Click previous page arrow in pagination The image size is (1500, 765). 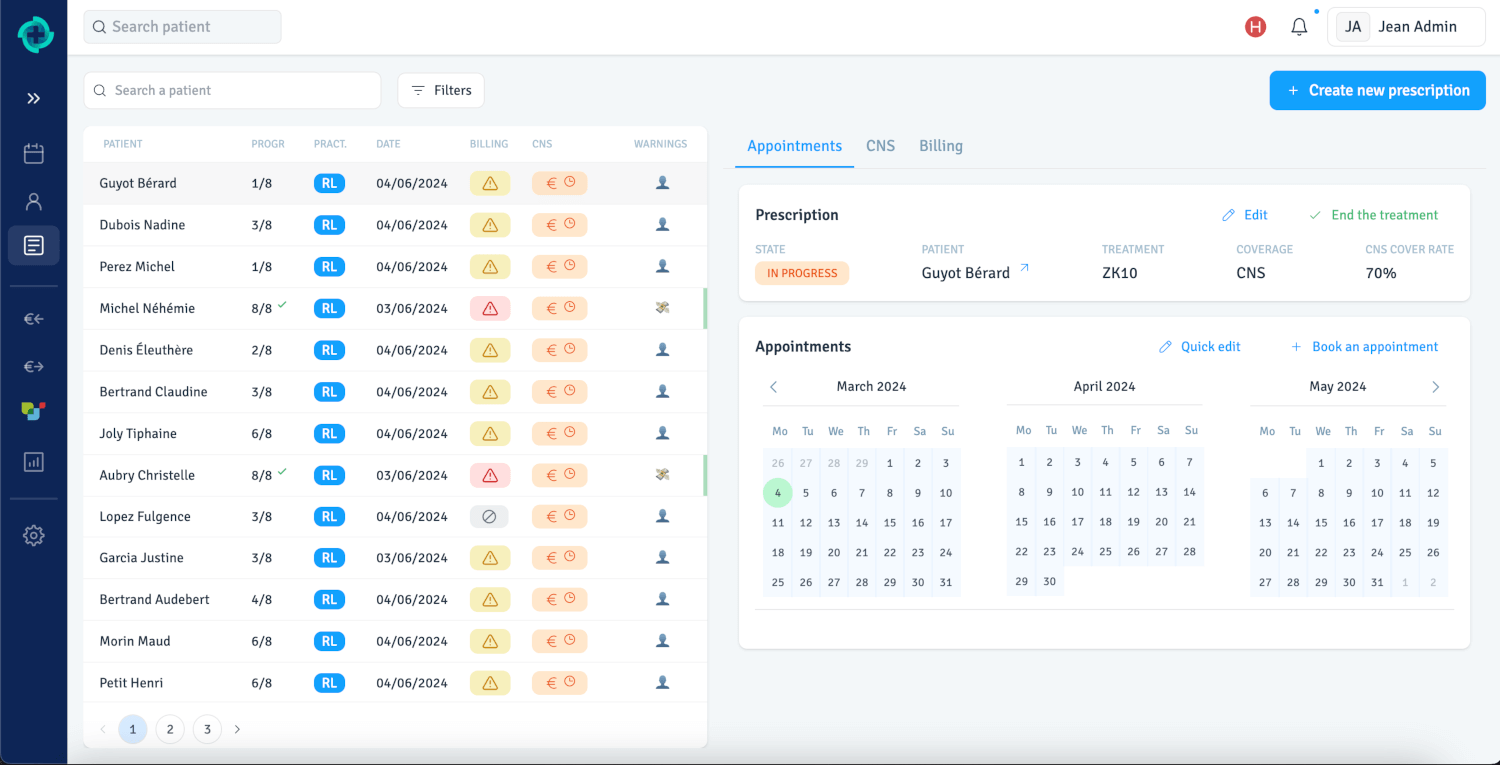click(103, 730)
